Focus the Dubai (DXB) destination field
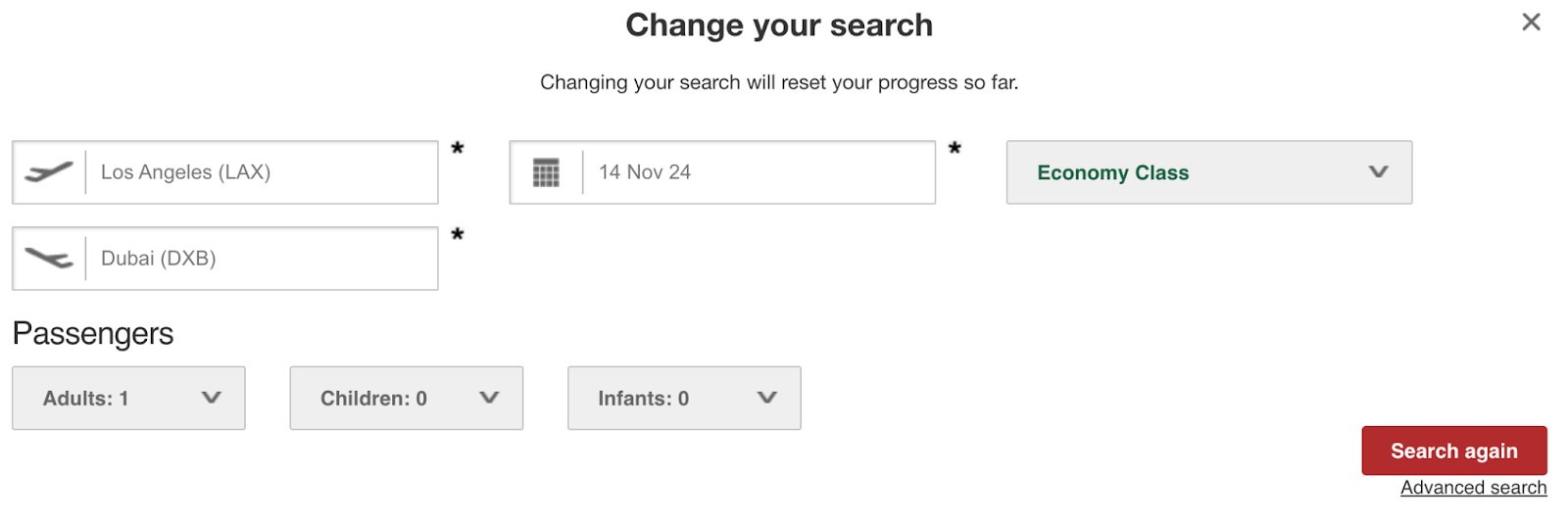The image size is (1568, 523). tap(260, 259)
